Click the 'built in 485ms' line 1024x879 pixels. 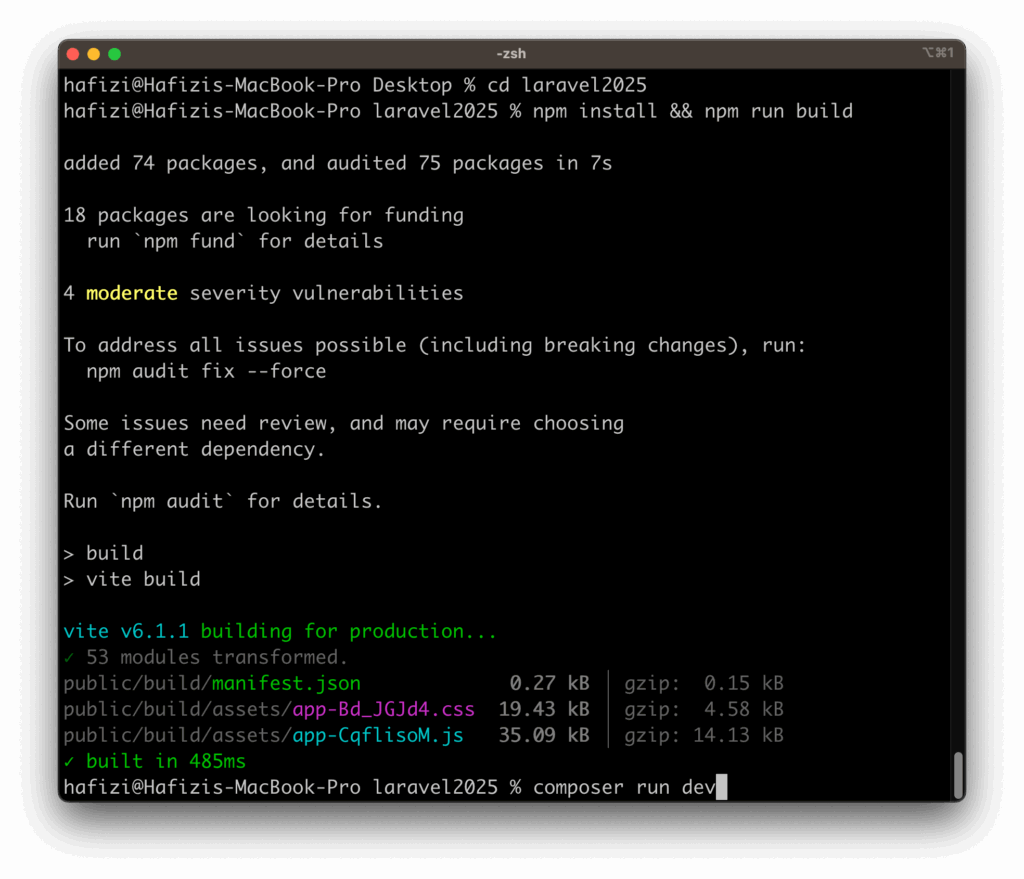click(155, 762)
